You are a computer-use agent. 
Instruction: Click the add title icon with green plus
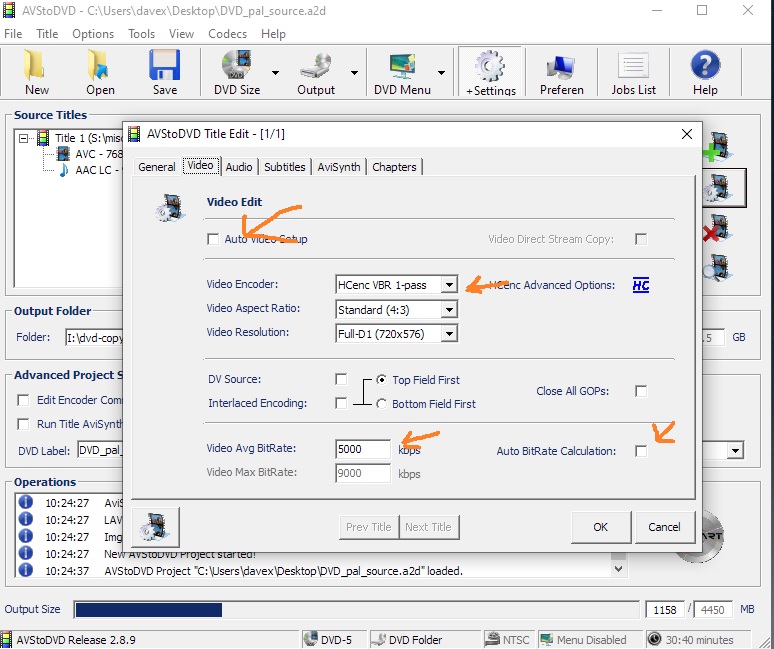click(x=718, y=147)
